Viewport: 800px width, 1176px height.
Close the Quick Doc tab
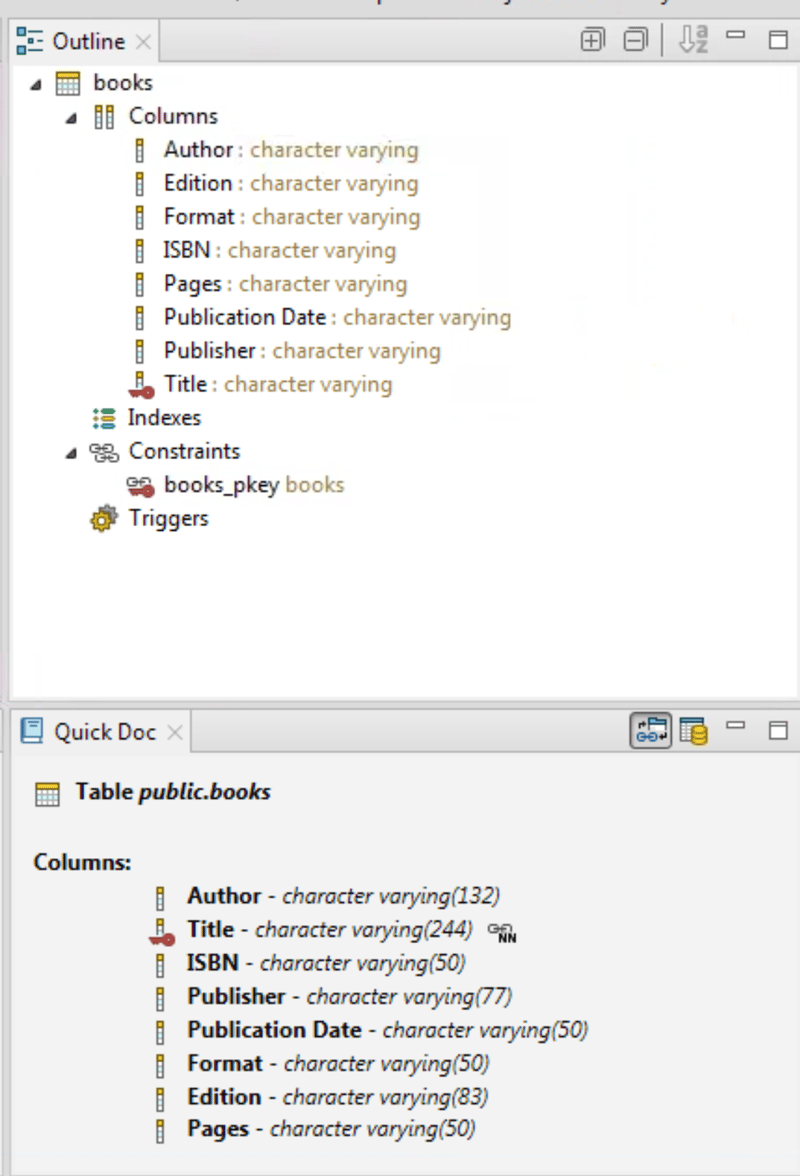(175, 732)
